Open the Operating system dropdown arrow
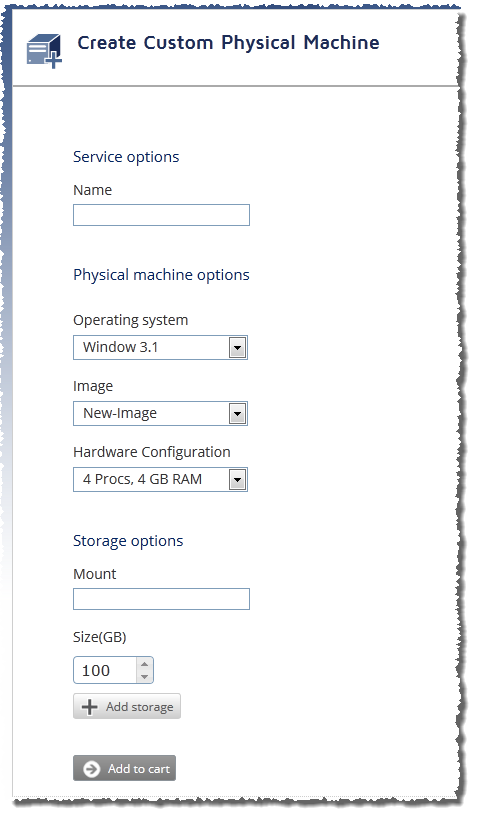The width and height of the screenshot is (477, 820). [x=237, y=348]
